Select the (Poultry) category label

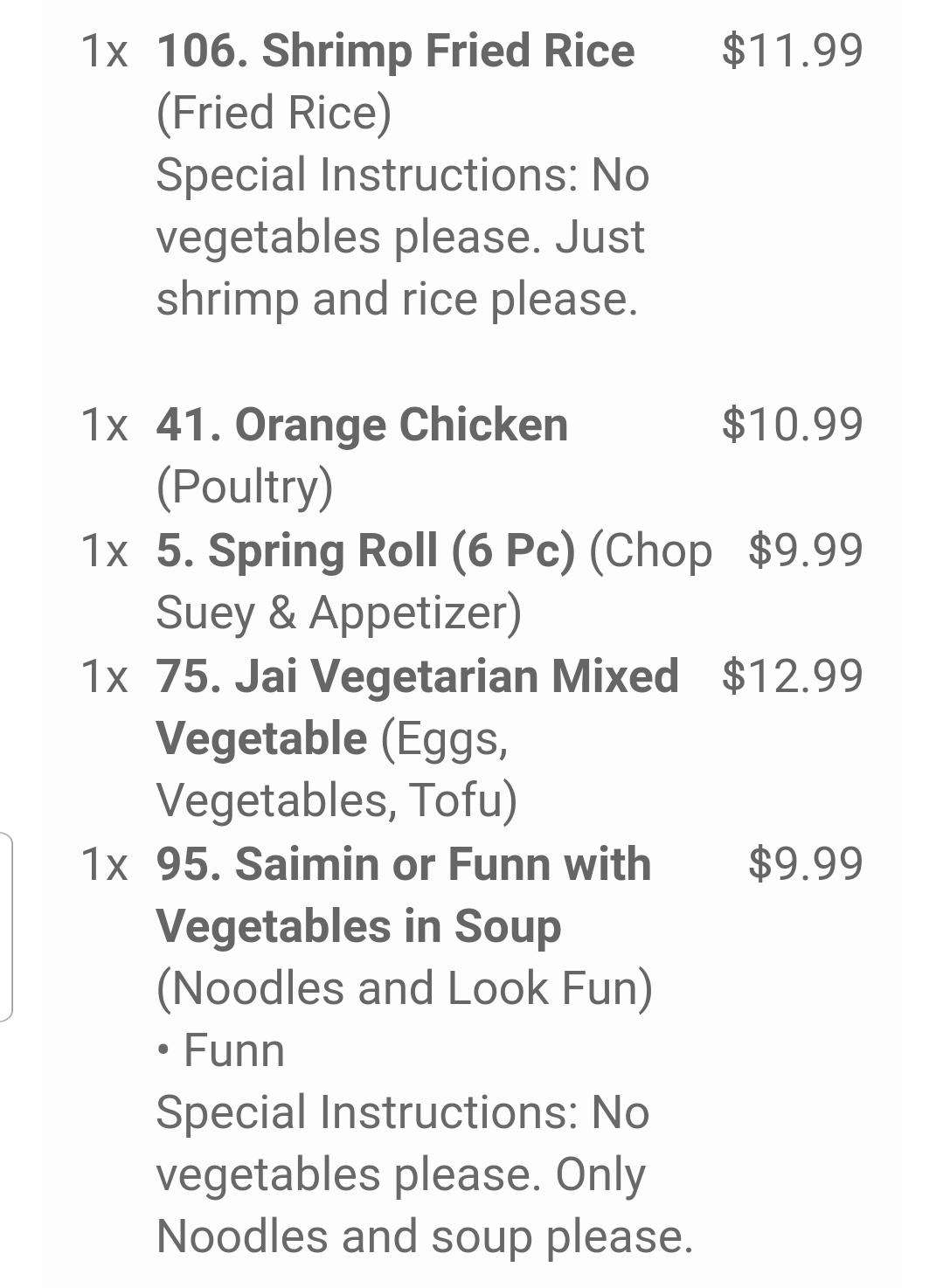(x=245, y=487)
